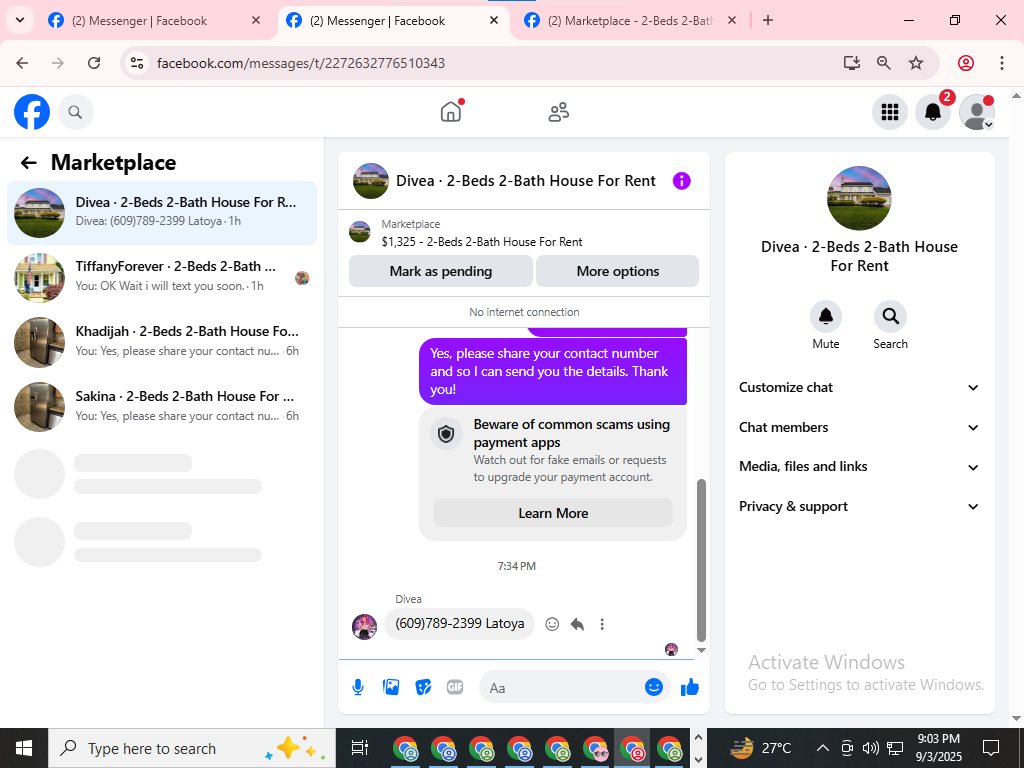This screenshot has width=1024, height=768.
Task: Open Khadijah conversation
Action: tap(162, 342)
